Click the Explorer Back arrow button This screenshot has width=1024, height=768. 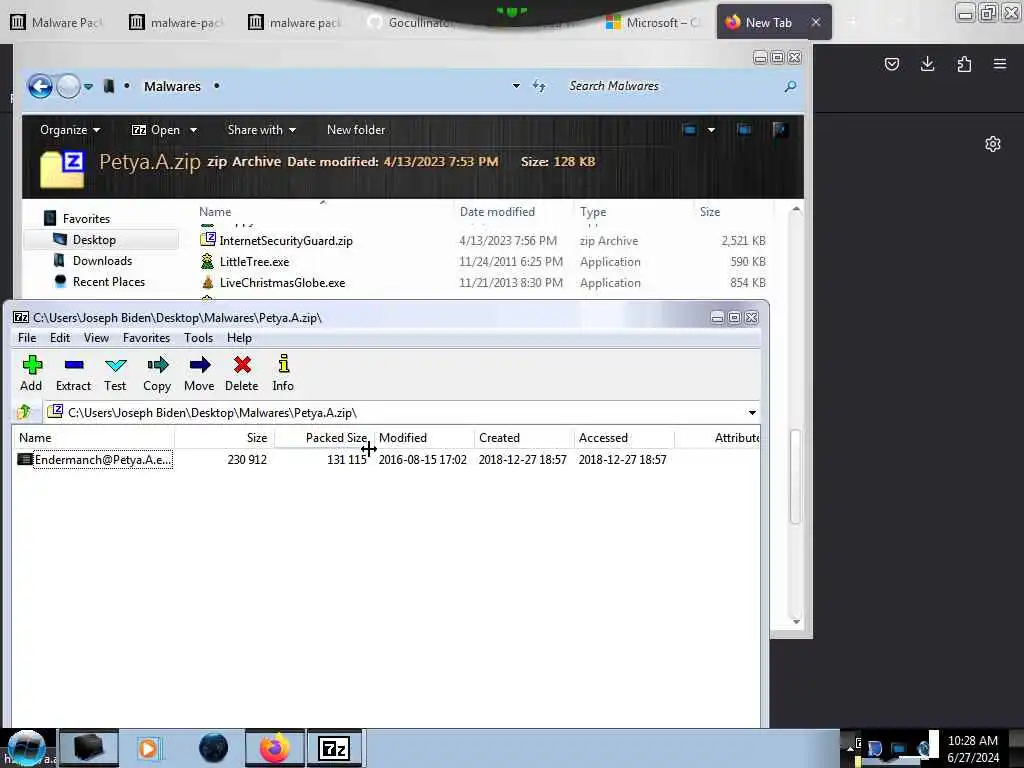click(x=40, y=86)
